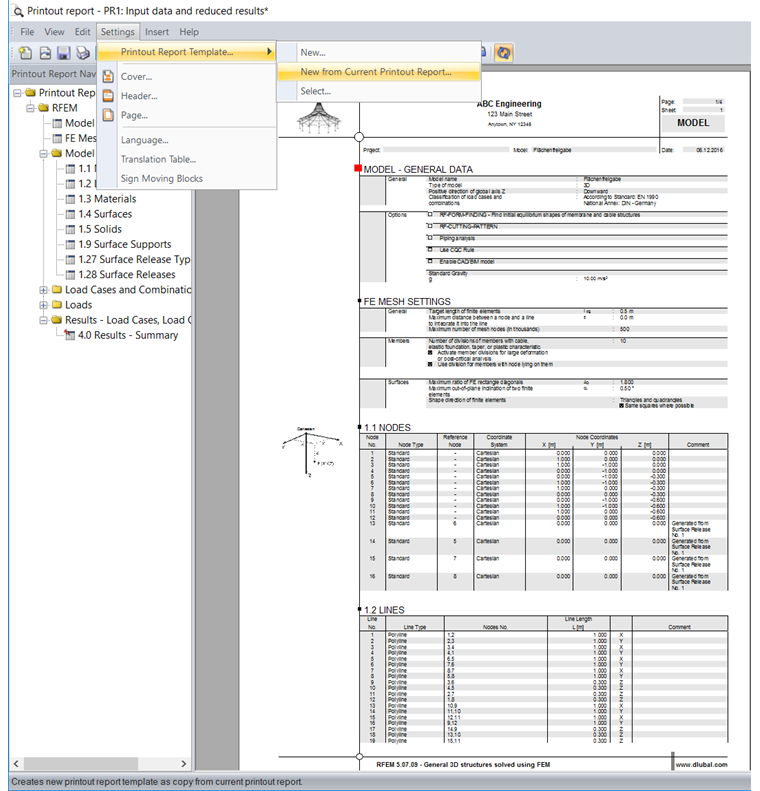Toggle Activate member divisions for large deformation checkbox
The image size is (760, 791).
pyautogui.click(x=430, y=353)
